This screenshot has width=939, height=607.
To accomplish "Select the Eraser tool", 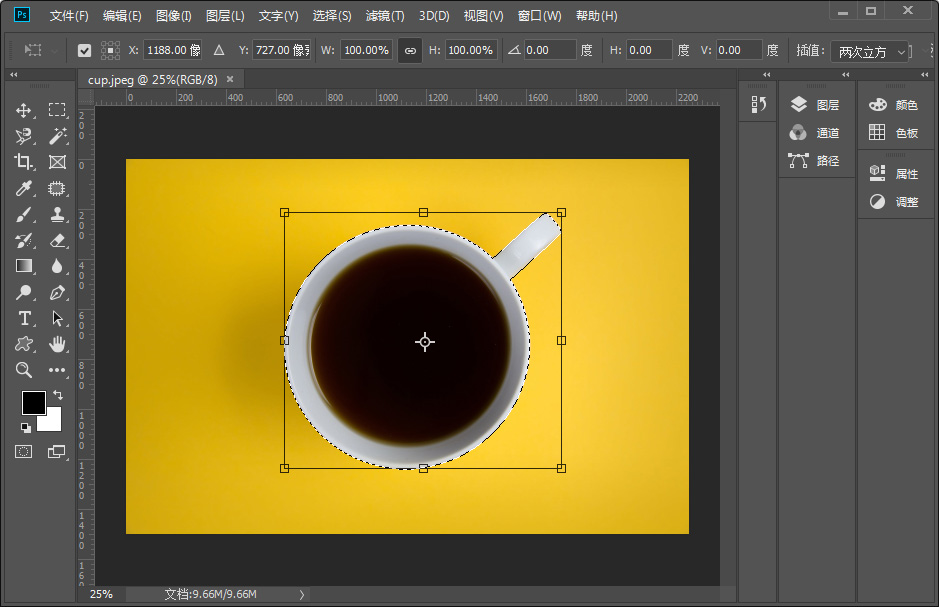I will point(57,241).
